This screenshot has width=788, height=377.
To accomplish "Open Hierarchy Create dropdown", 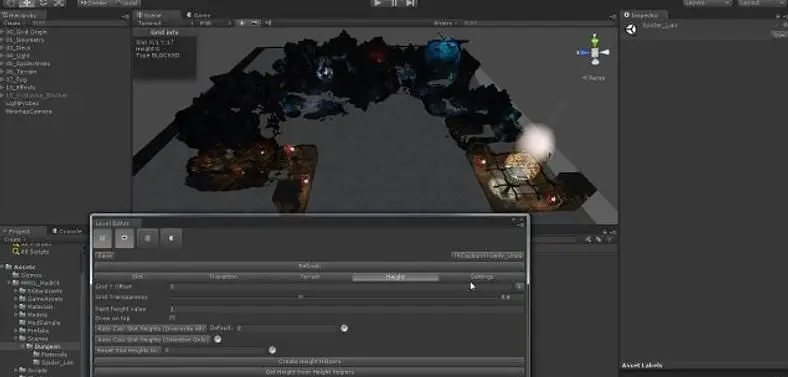I will (12, 23).
